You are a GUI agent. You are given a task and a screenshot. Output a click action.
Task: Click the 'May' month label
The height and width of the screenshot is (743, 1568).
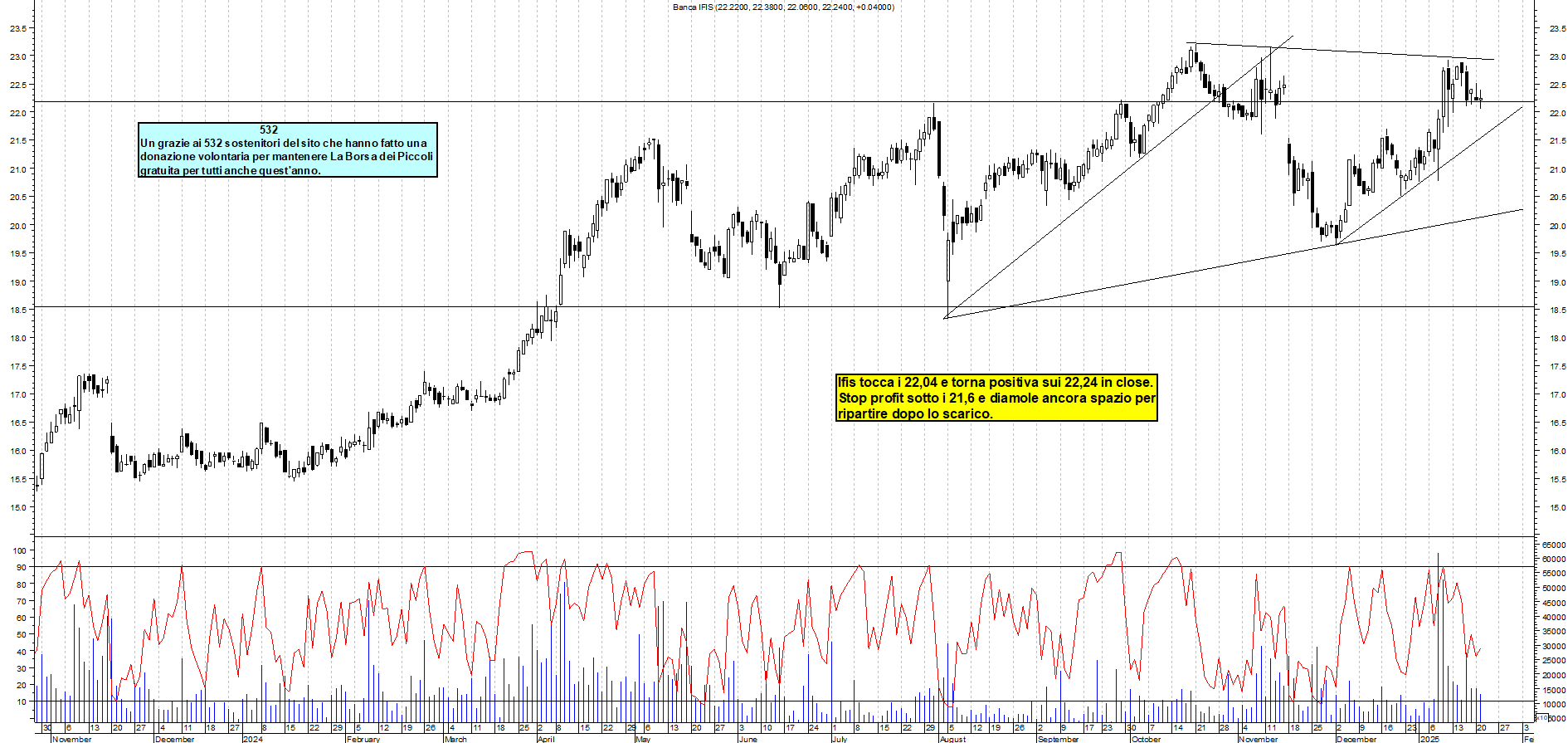pos(643,739)
